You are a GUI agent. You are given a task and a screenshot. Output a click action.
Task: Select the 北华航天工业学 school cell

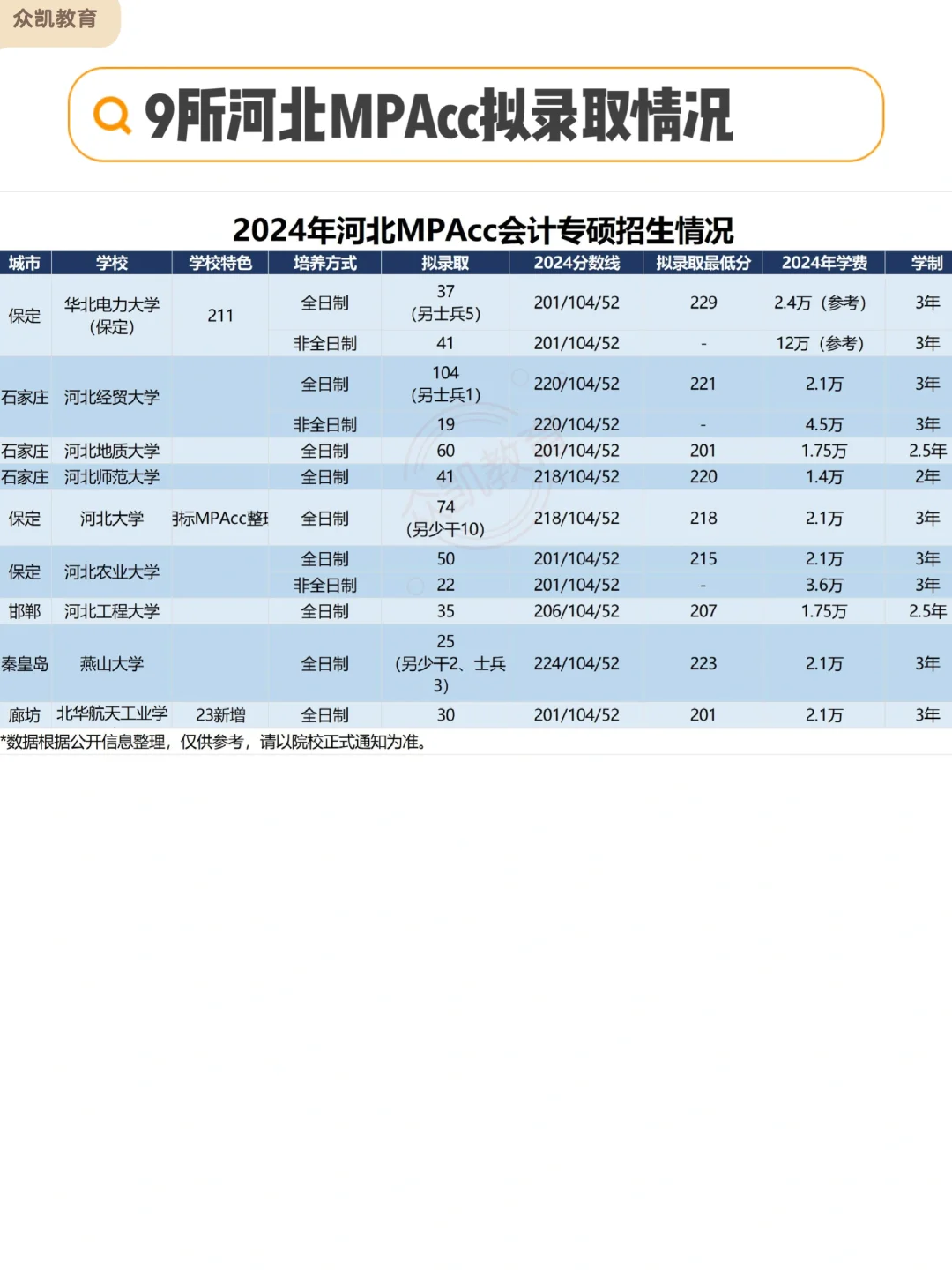tap(112, 713)
